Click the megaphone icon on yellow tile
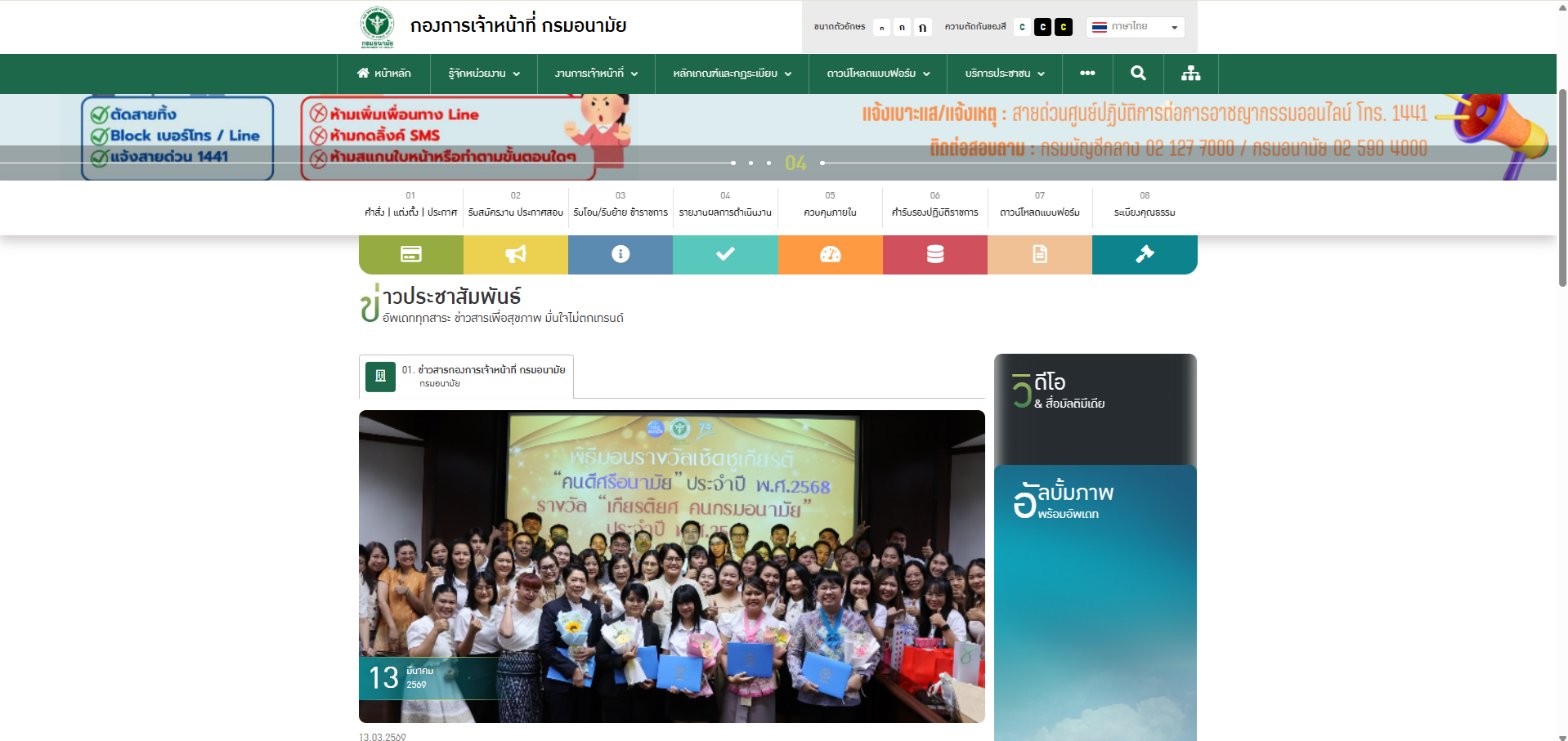 [x=516, y=255]
